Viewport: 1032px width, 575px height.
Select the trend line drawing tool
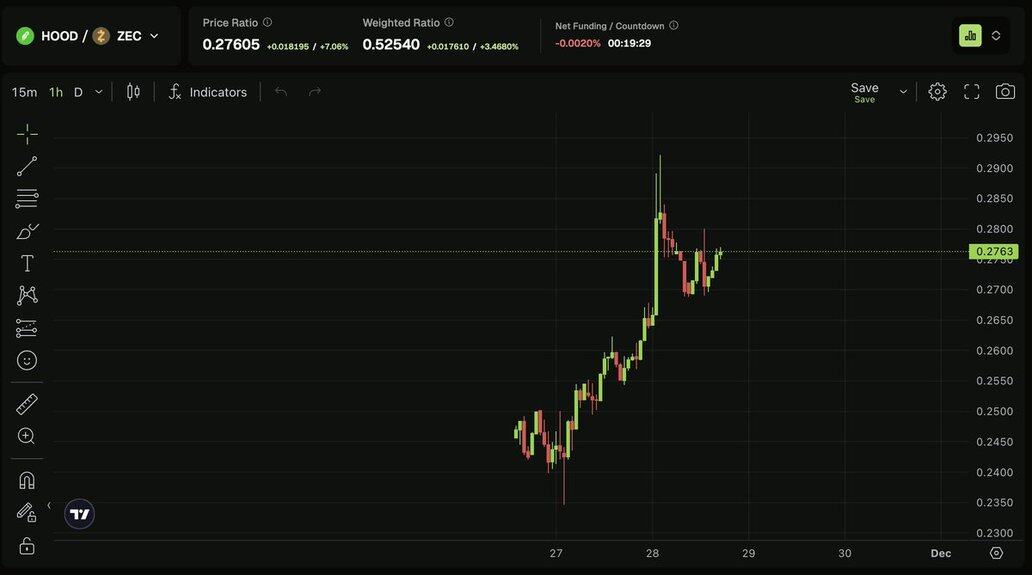tap(27, 166)
